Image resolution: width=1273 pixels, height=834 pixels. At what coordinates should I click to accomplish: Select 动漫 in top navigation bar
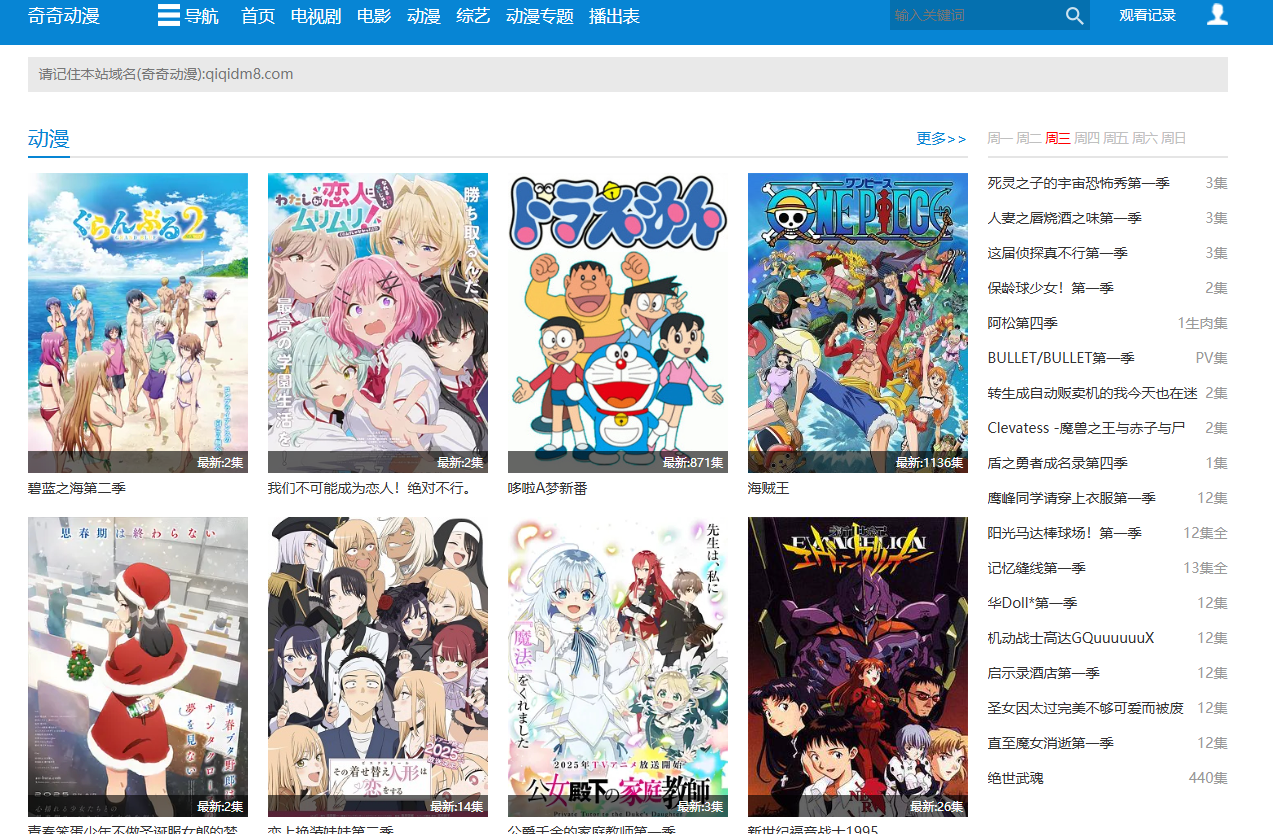click(x=424, y=16)
